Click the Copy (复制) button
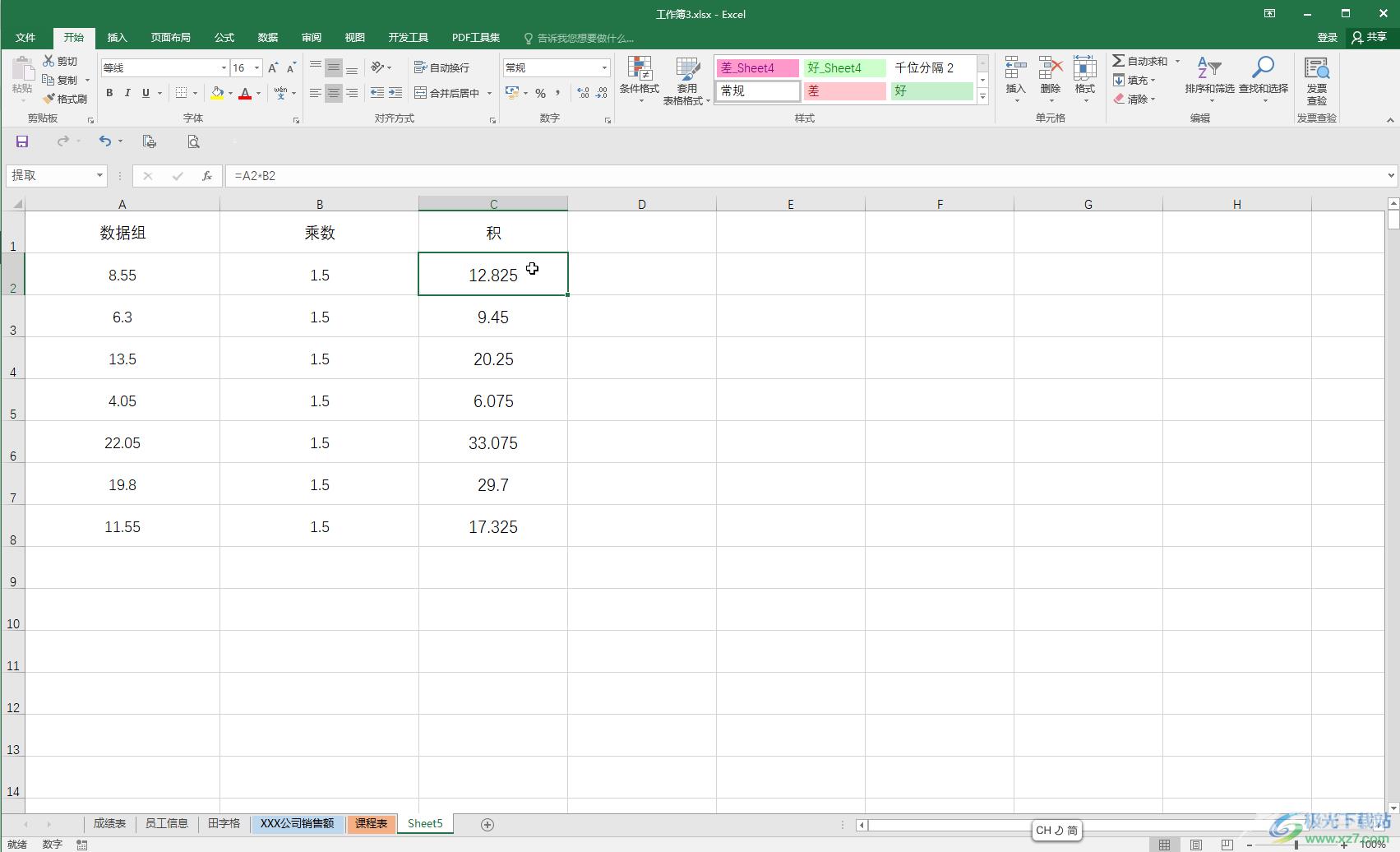 click(x=60, y=81)
